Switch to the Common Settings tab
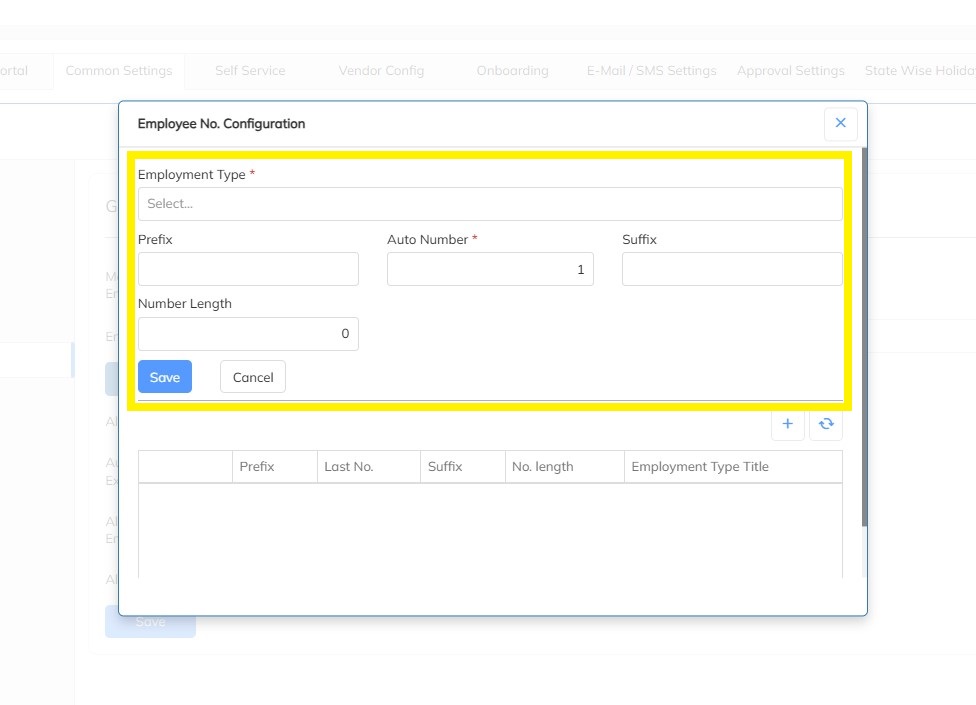This screenshot has width=976, height=705. point(119,71)
